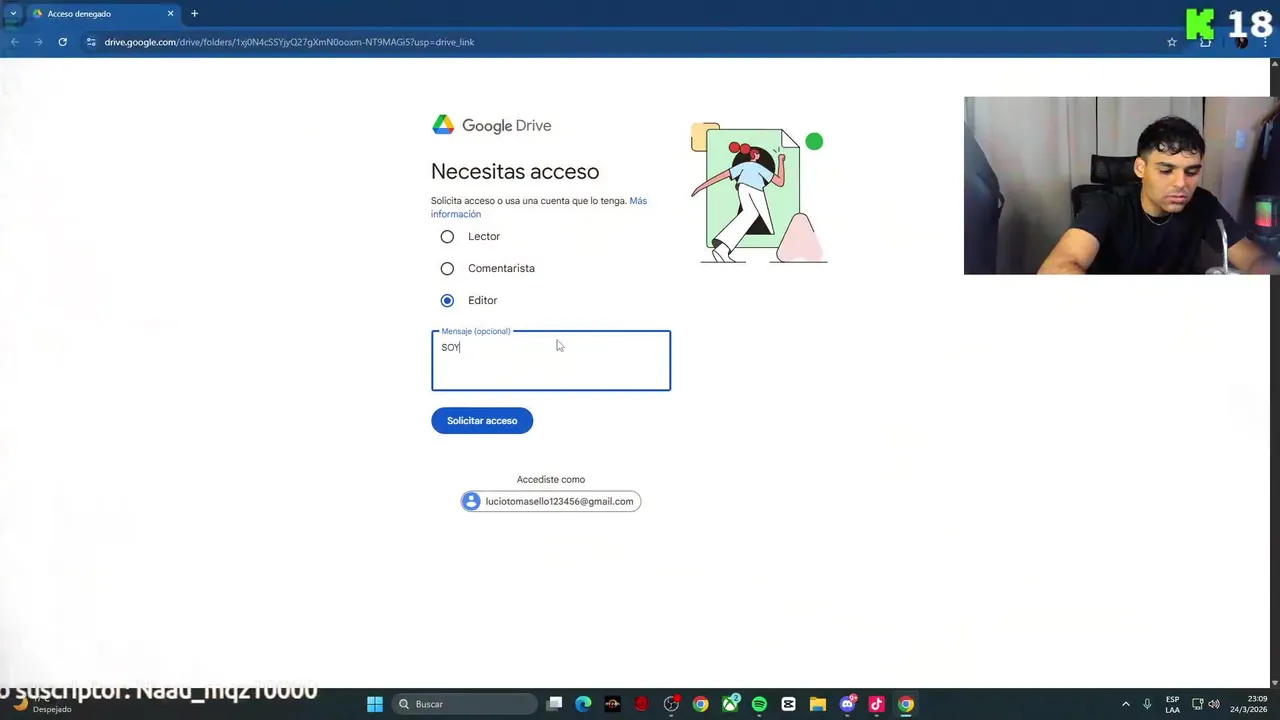Change the ESP LAA keyboard language
Image resolution: width=1280 pixels, height=720 pixels.
coord(1172,704)
